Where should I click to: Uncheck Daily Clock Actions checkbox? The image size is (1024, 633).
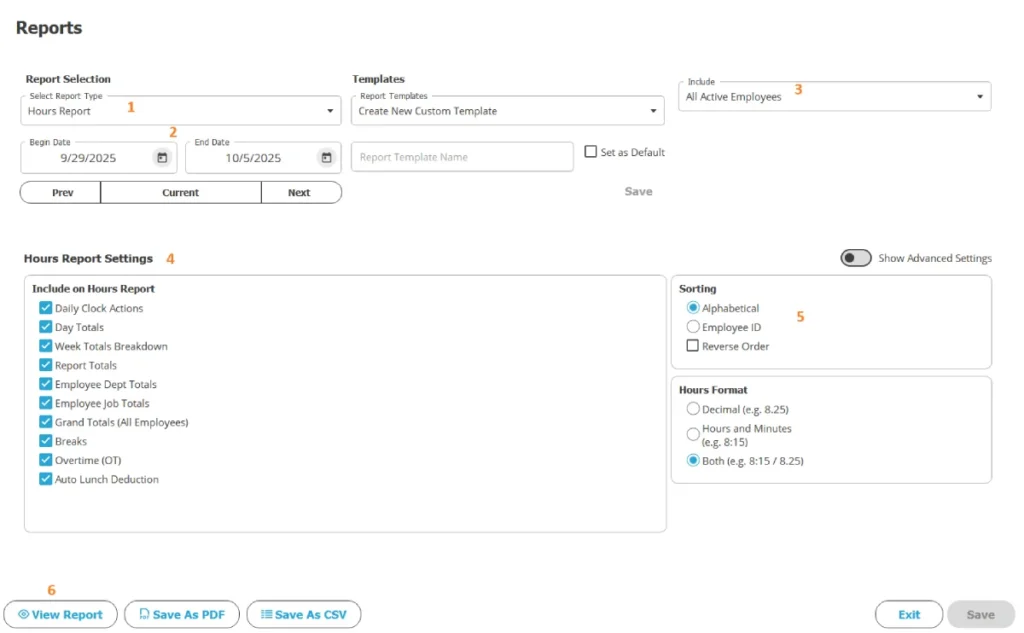pyautogui.click(x=45, y=308)
